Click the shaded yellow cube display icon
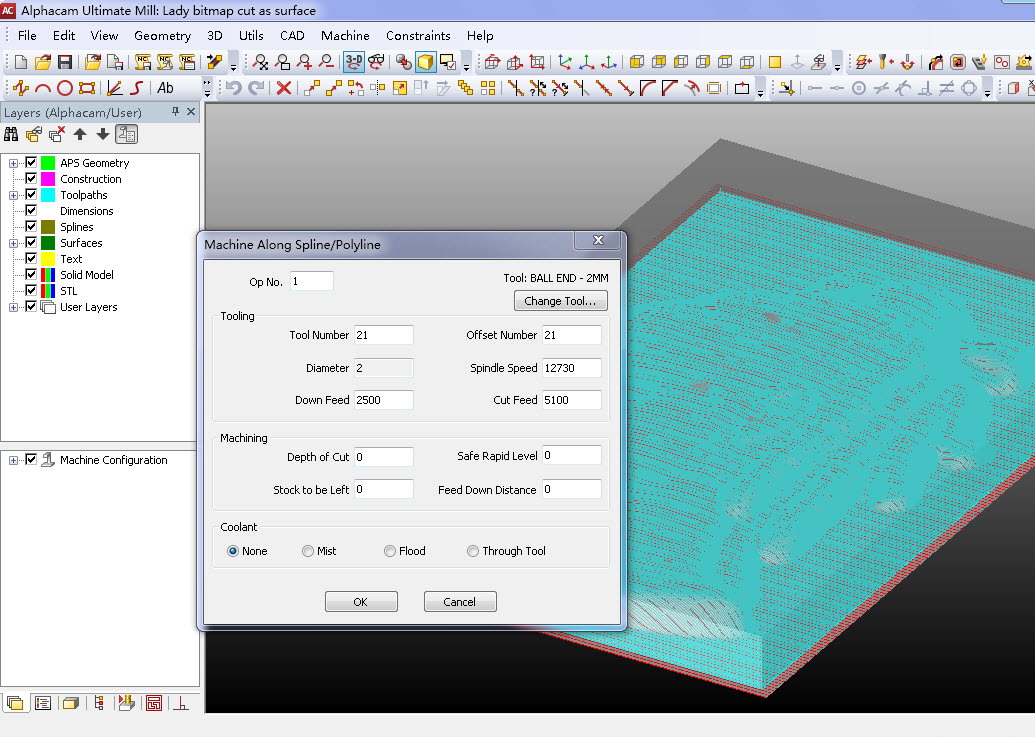Image resolution: width=1035 pixels, height=737 pixels. (x=426, y=62)
